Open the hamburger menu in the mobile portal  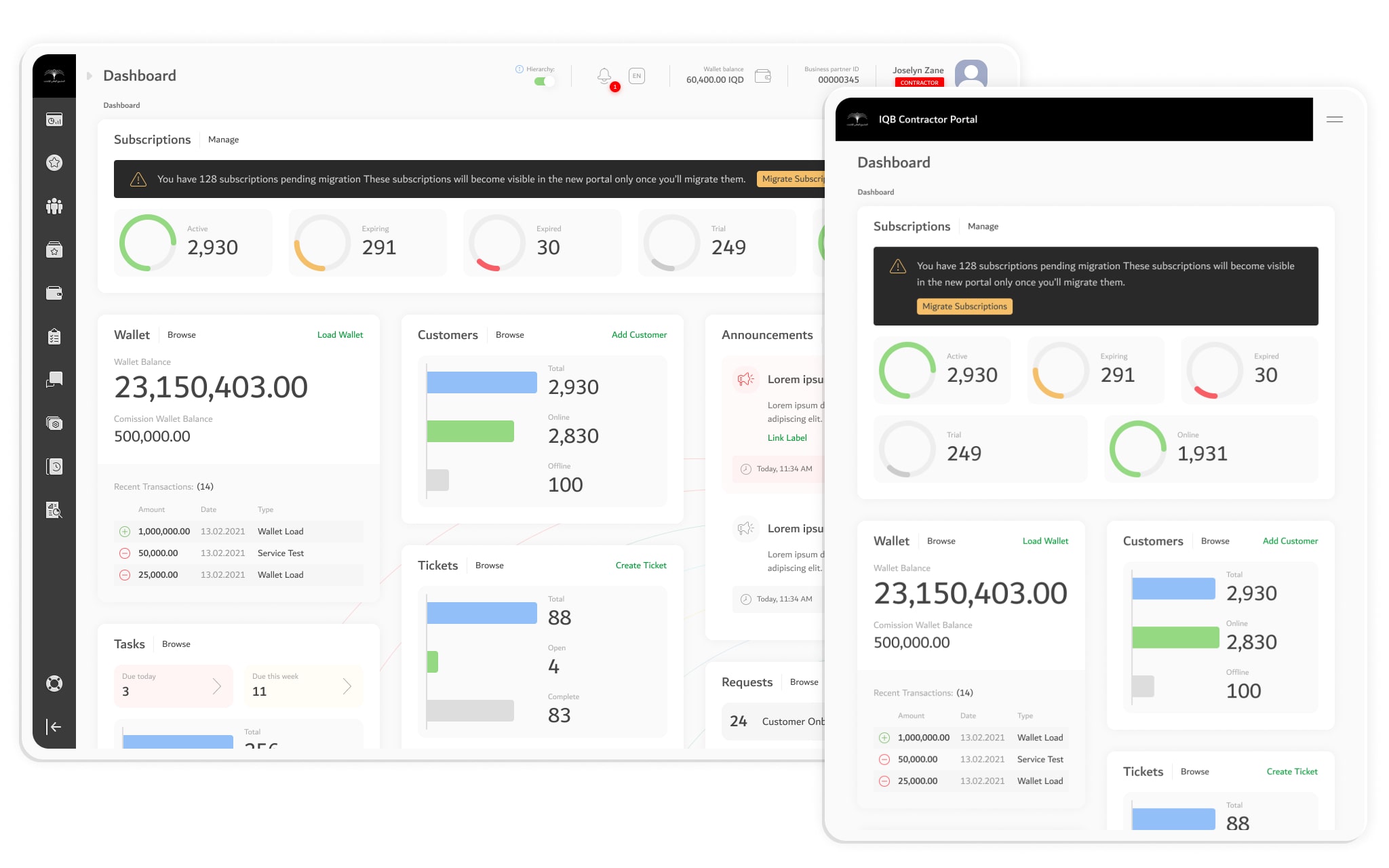(x=1334, y=119)
